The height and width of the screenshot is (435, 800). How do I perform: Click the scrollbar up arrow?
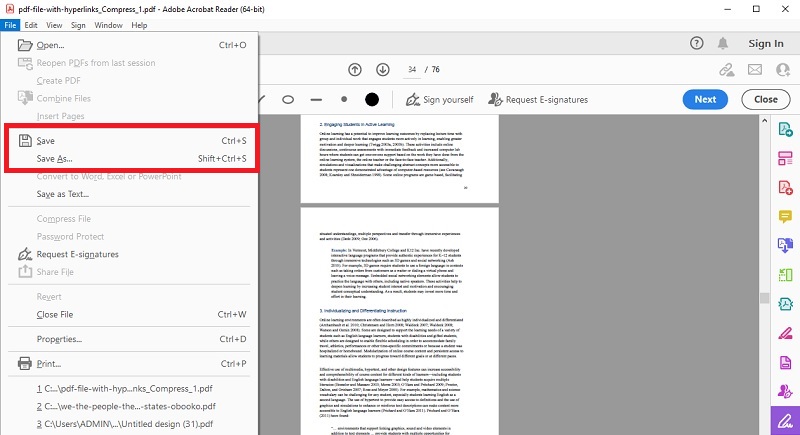click(x=764, y=121)
